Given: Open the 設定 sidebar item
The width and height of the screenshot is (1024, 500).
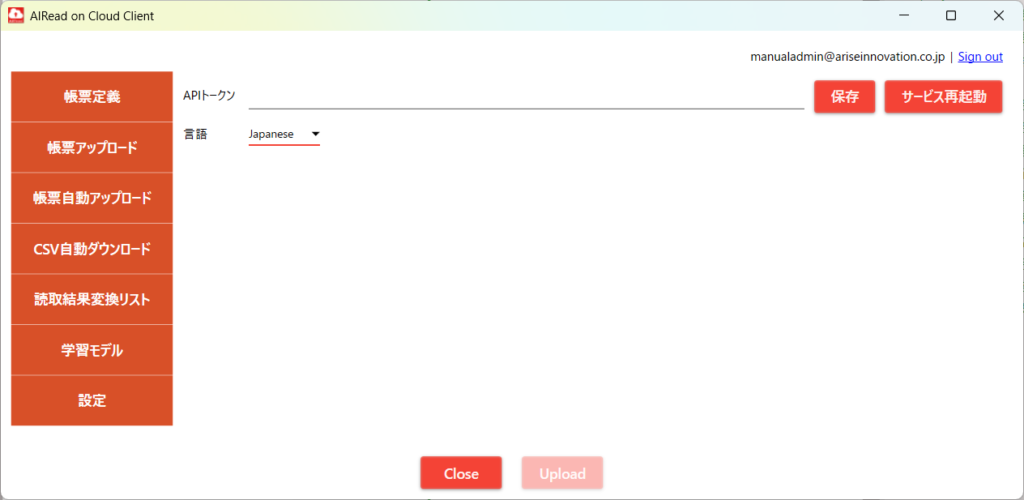Looking at the screenshot, I should point(92,401).
